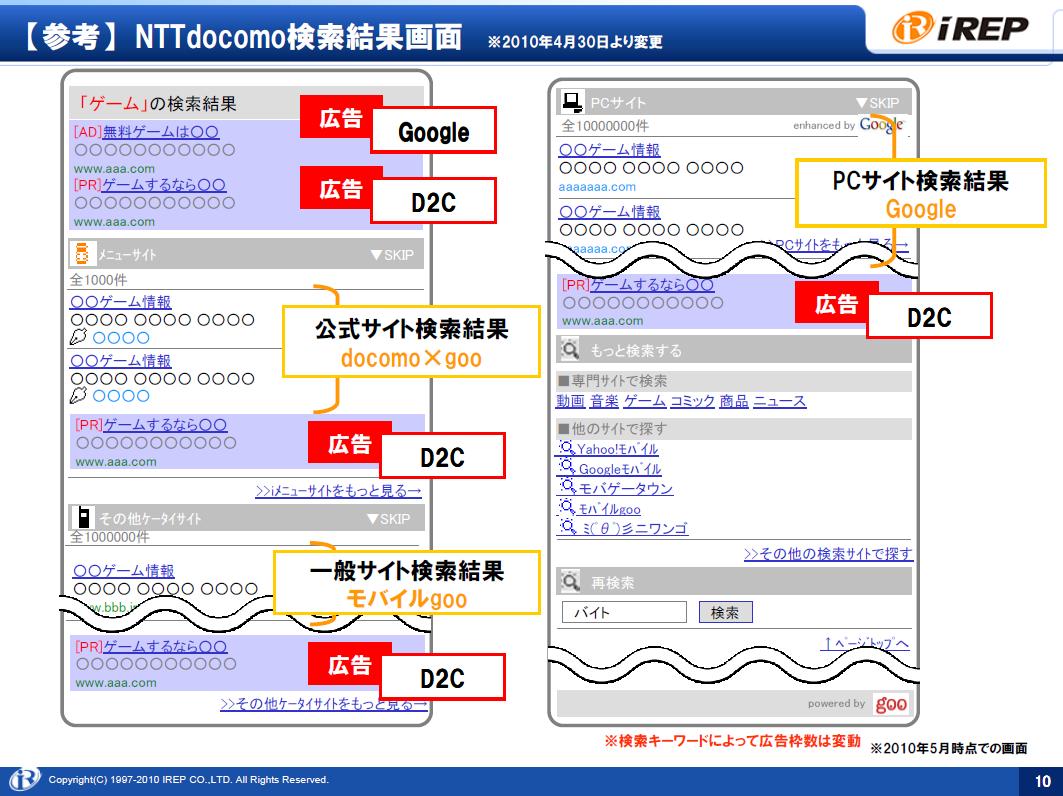Screen dimensions: 1063x796
Task: Click the iREP logo in header
Action: (959, 28)
